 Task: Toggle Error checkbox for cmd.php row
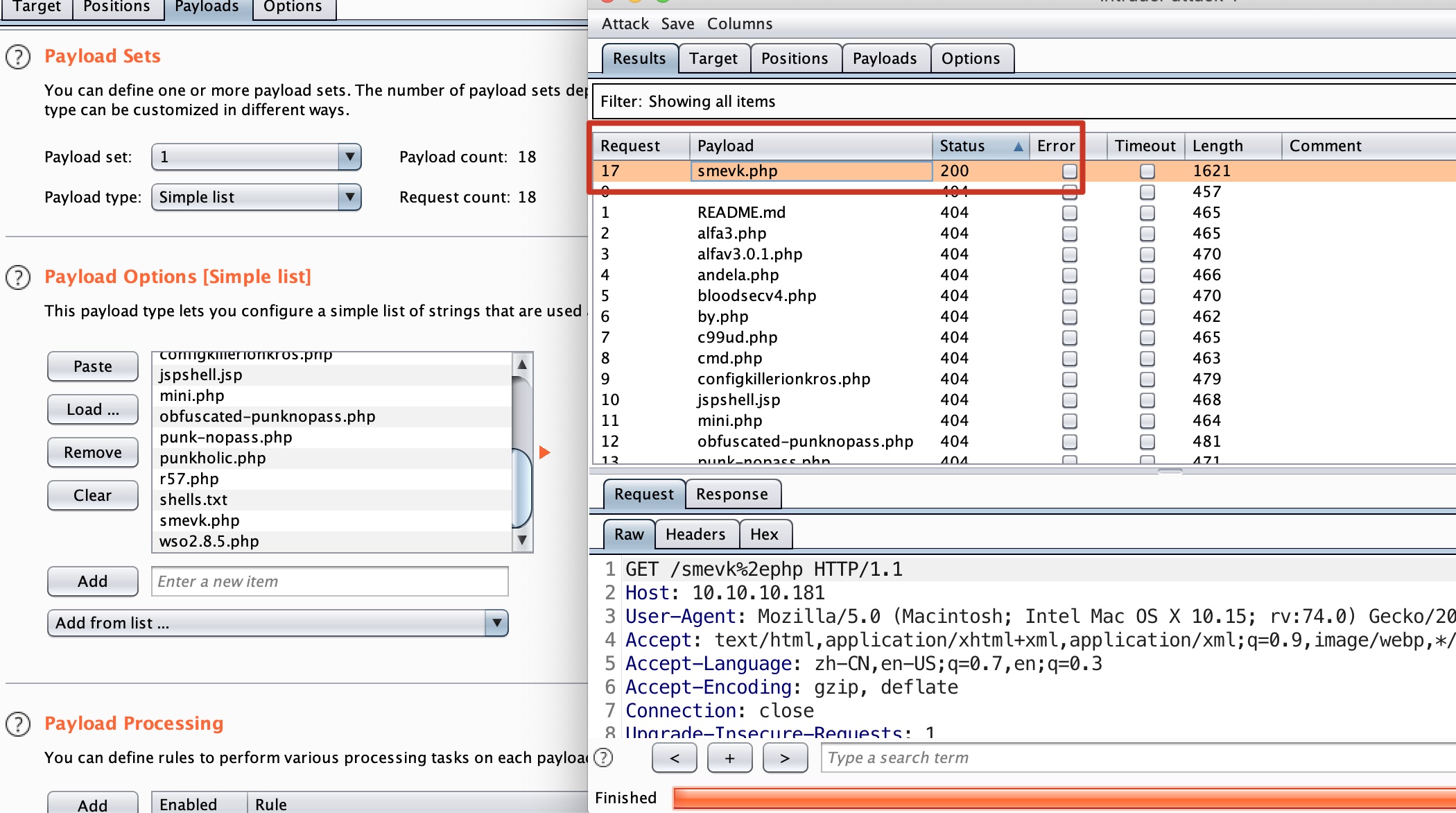click(x=1070, y=359)
